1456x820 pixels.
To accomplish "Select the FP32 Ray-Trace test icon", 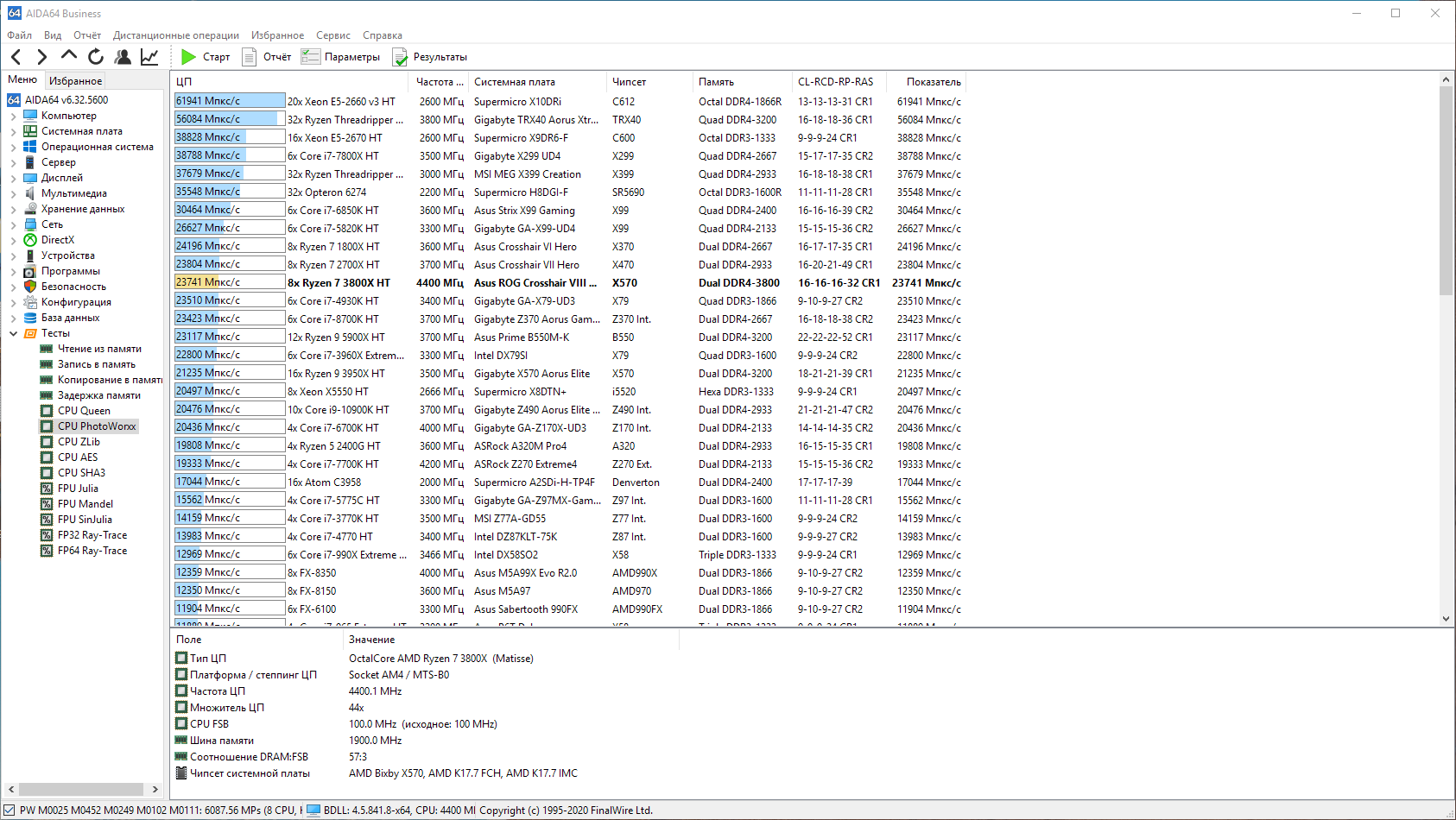I will click(x=47, y=535).
